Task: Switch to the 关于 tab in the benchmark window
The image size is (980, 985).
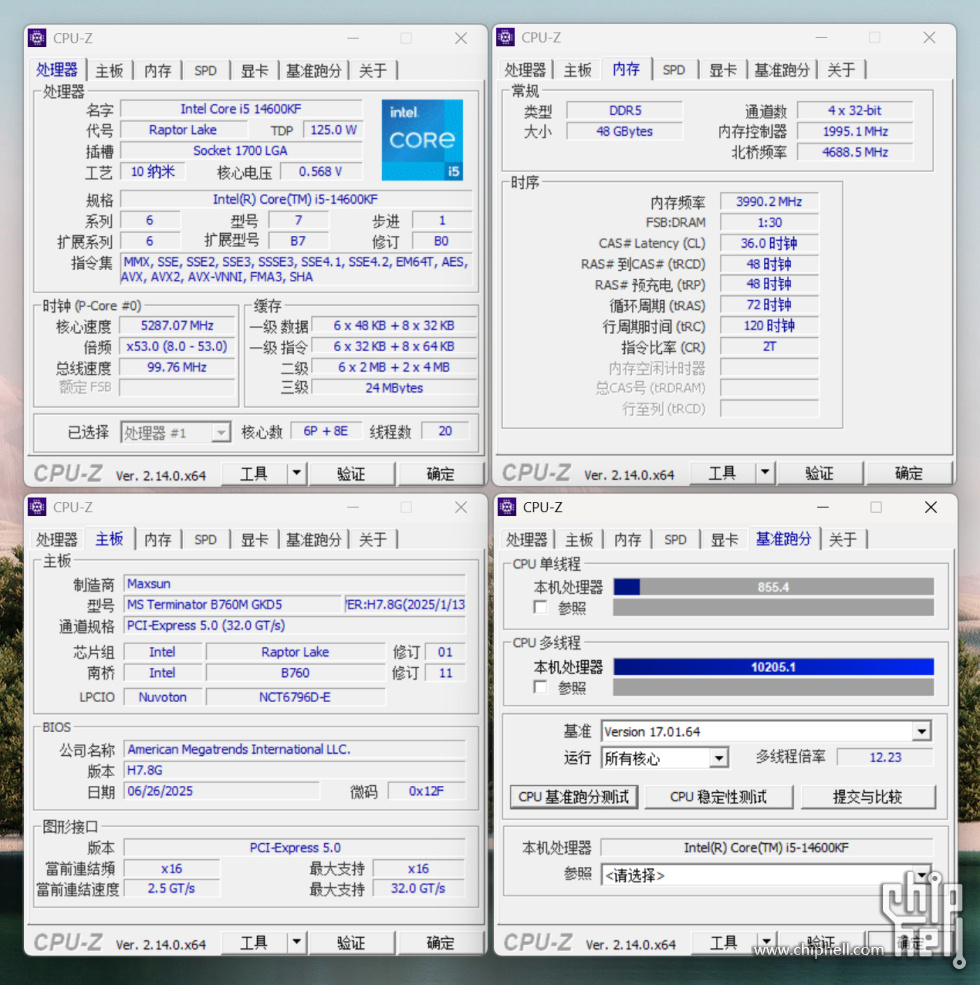Action: click(842, 539)
